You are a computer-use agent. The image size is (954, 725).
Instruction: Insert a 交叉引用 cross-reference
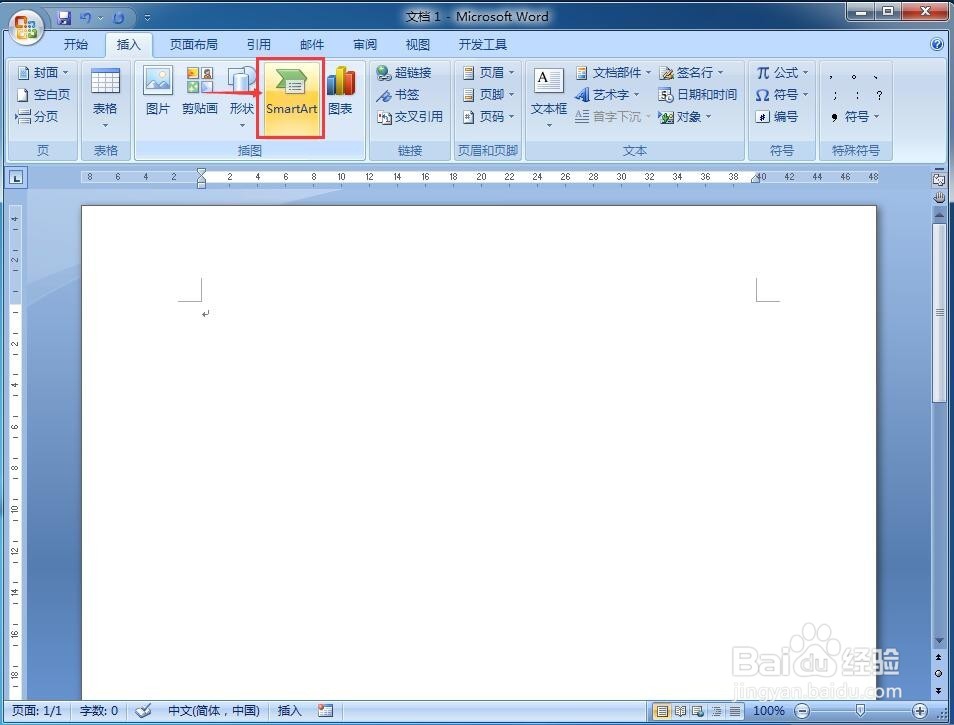click(410, 116)
